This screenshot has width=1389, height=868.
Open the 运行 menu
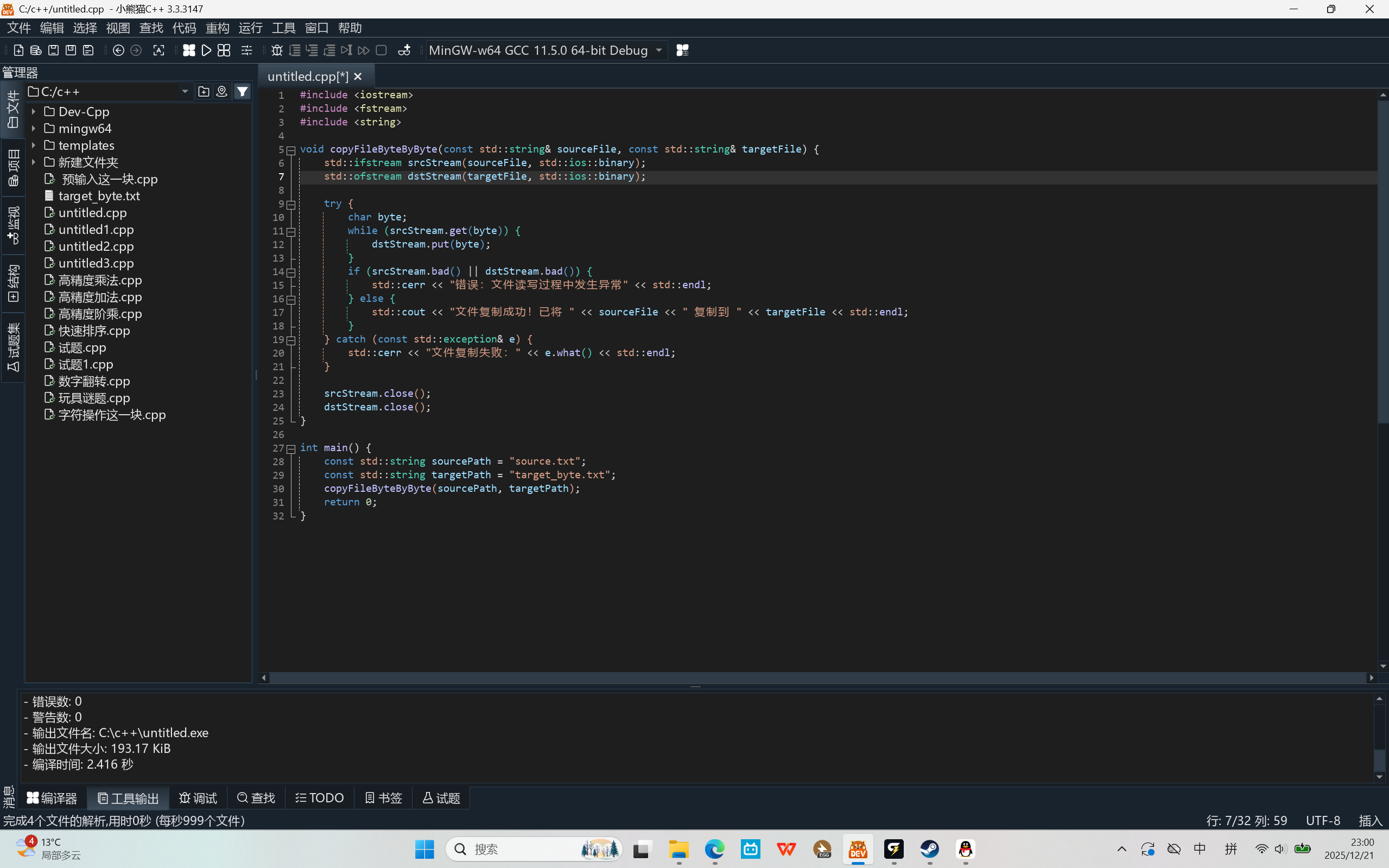point(250,28)
